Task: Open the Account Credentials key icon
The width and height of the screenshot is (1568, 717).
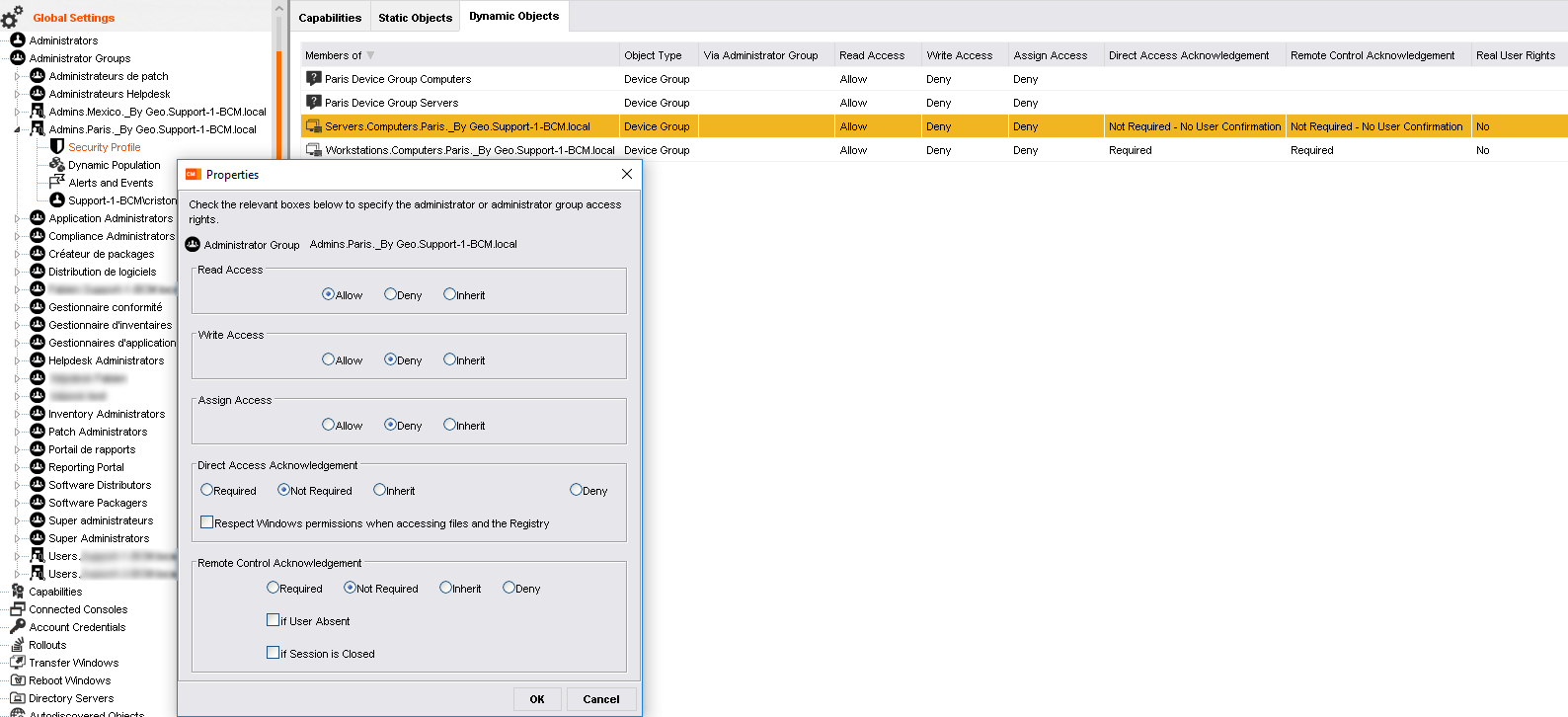Action: pos(18,627)
